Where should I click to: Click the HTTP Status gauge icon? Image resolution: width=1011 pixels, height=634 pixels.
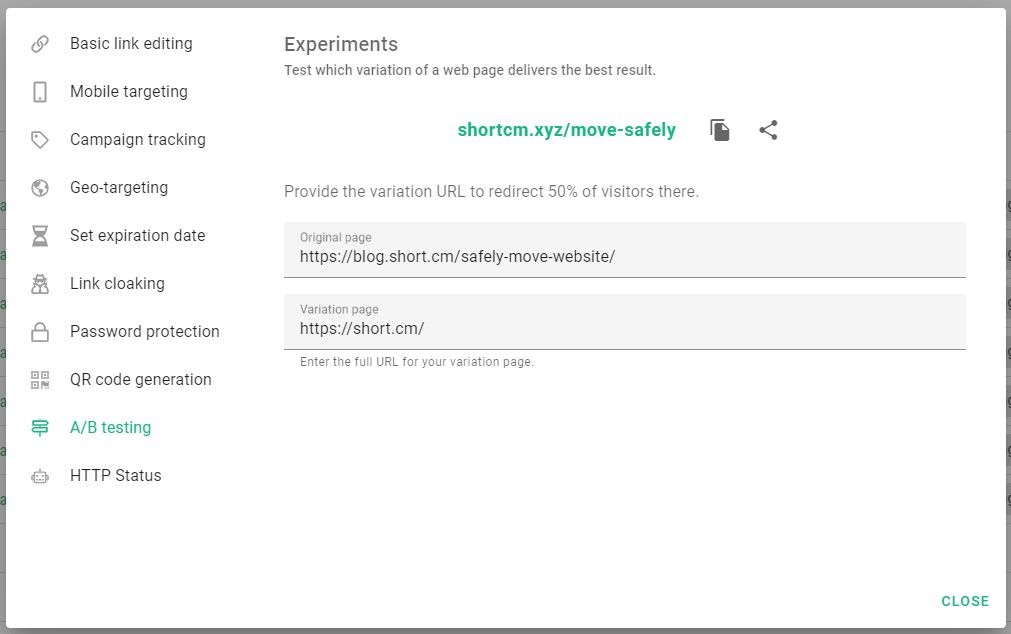tap(40, 475)
